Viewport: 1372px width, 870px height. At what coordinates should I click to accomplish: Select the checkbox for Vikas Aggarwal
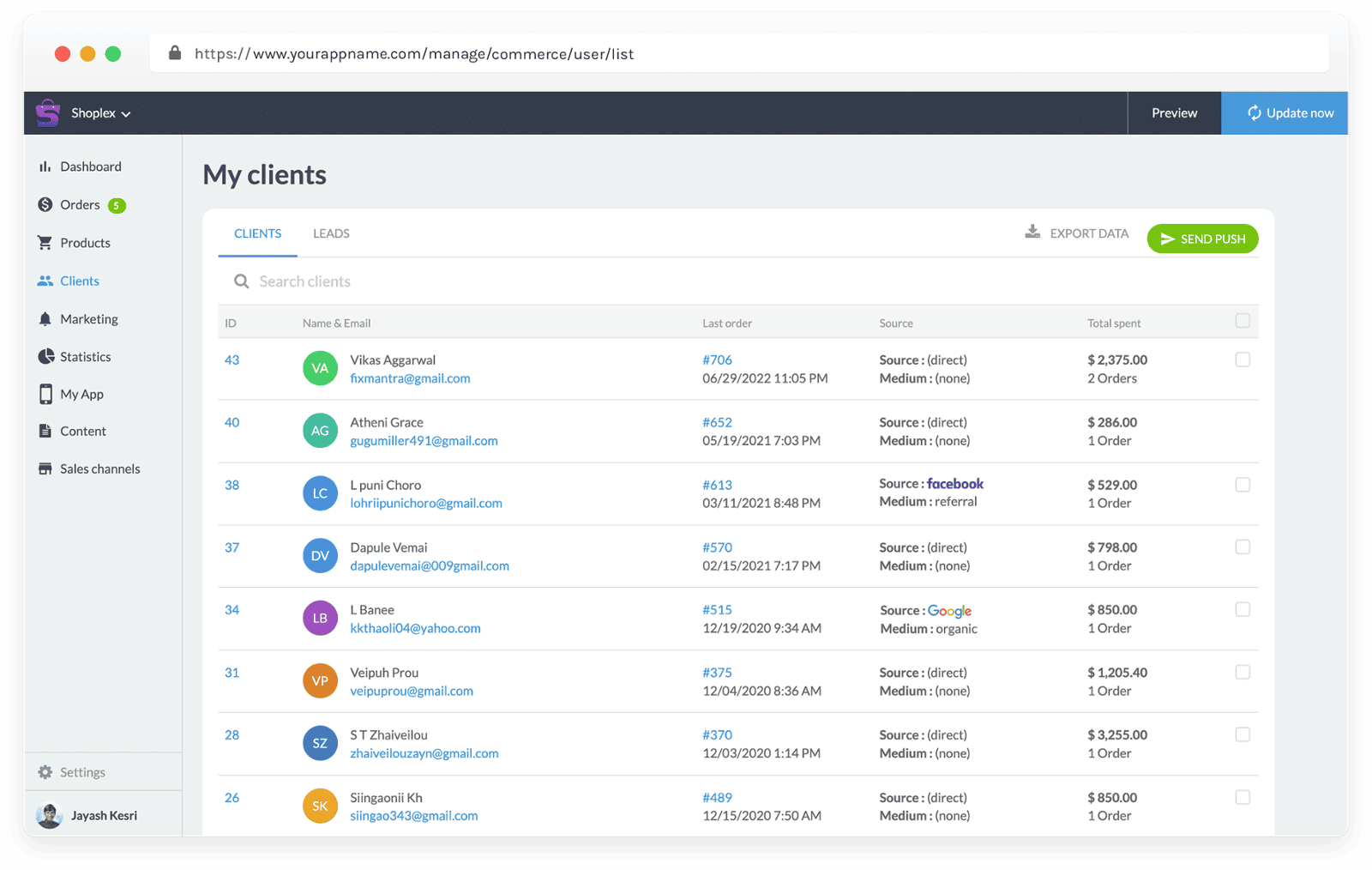point(1243,359)
